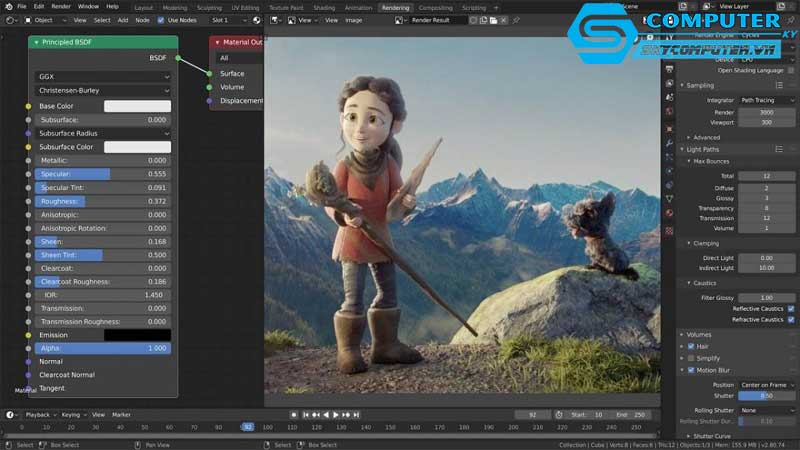Open the Render menu
This screenshot has width=800, height=450.
tap(61, 6)
